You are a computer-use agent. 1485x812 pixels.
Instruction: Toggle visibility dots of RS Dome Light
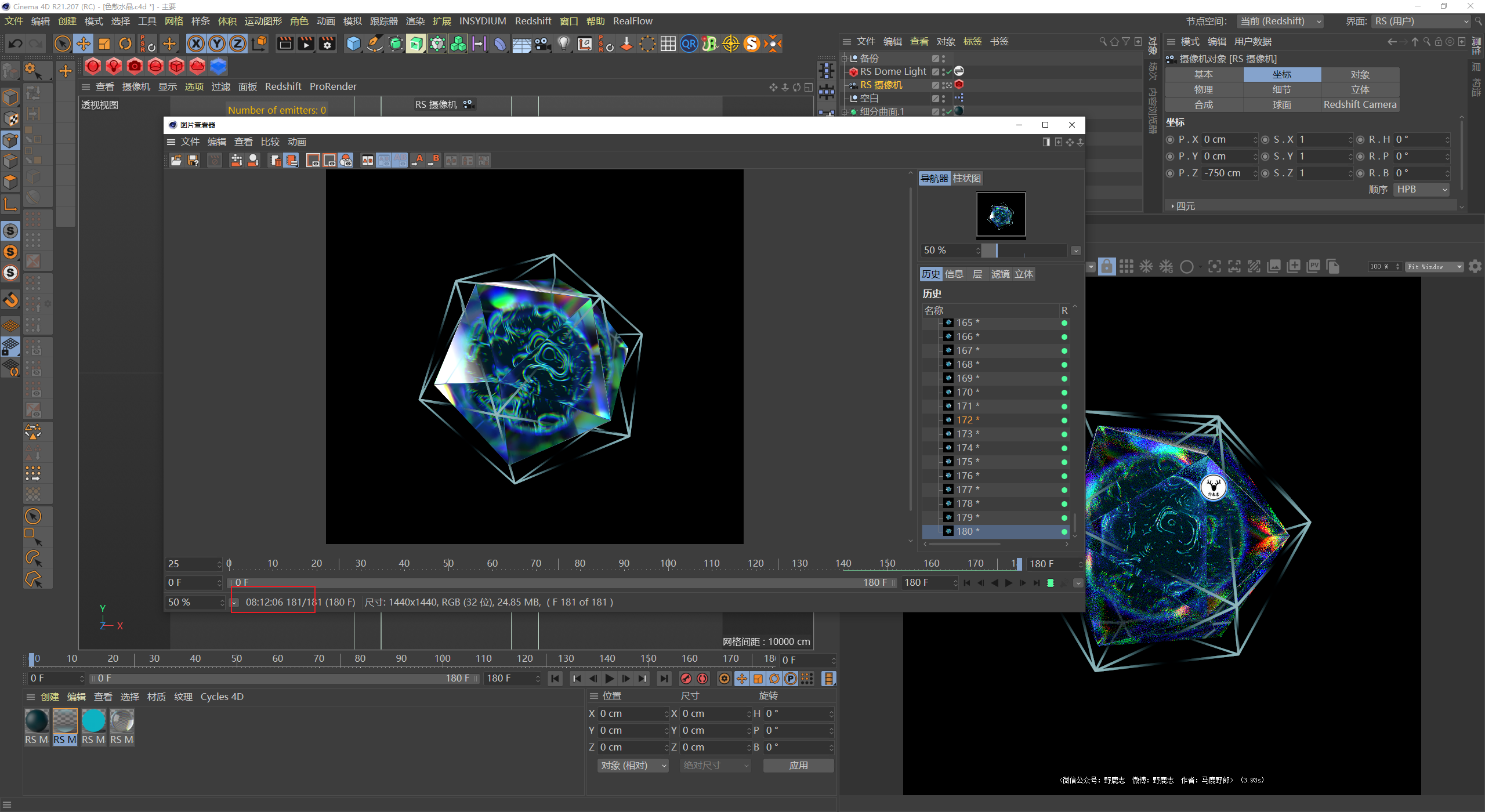point(944,71)
